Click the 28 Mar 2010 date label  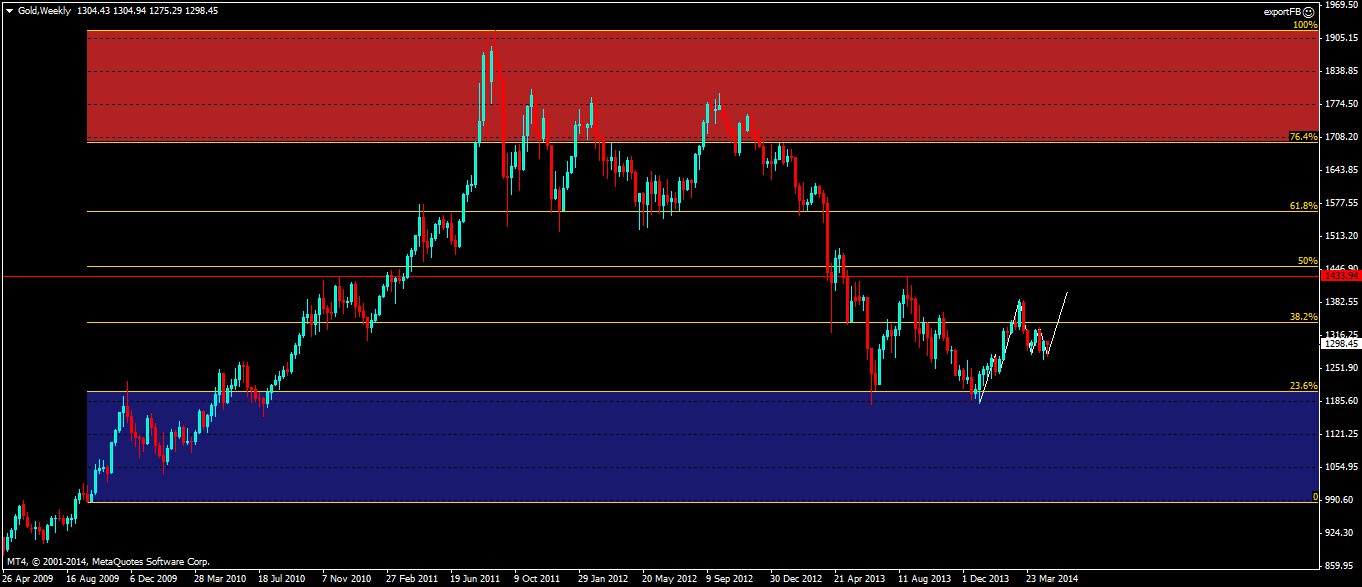(x=219, y=579)
